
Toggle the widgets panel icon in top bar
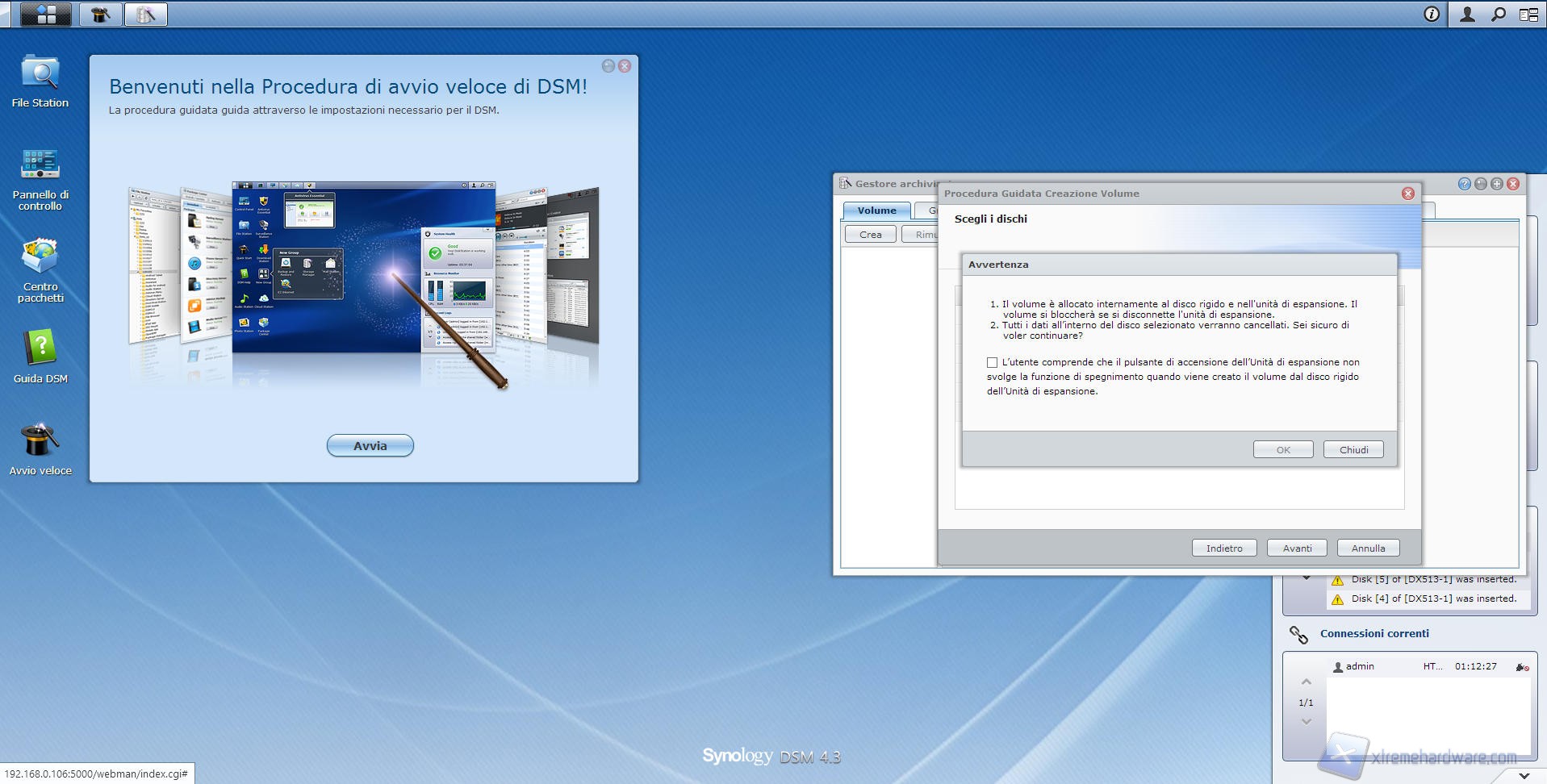tap(1528, 15)
